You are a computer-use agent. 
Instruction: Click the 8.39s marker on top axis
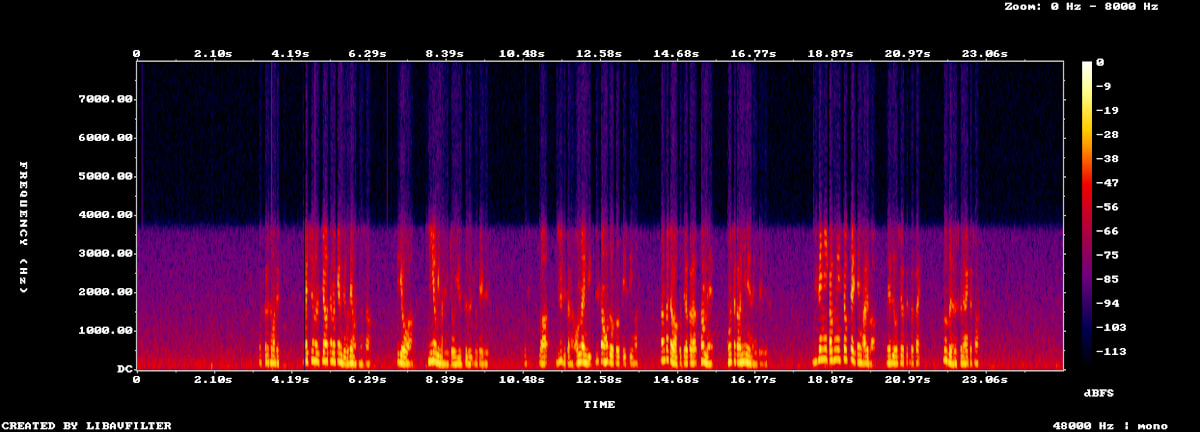444,53
